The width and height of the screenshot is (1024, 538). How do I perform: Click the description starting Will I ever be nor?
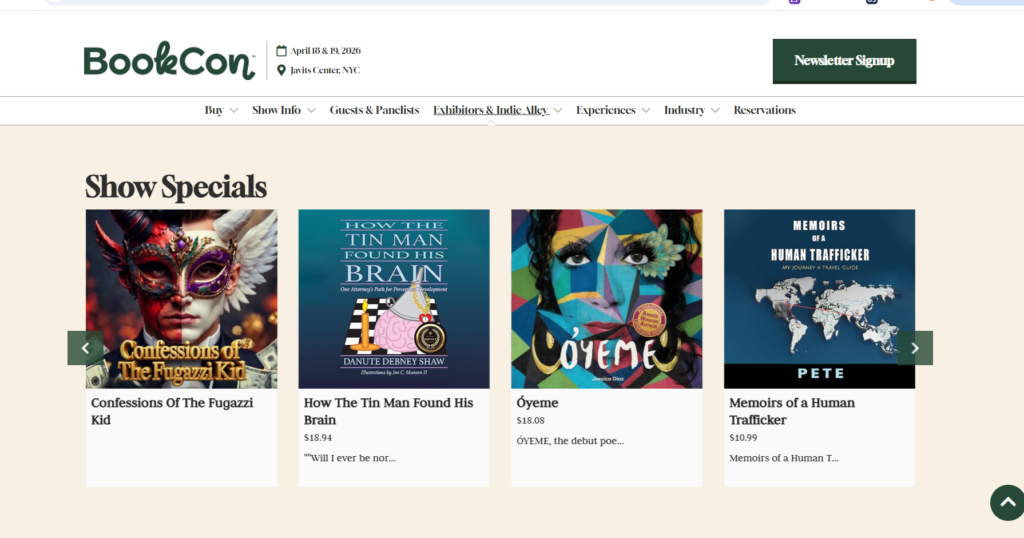(x=349, y=458)
